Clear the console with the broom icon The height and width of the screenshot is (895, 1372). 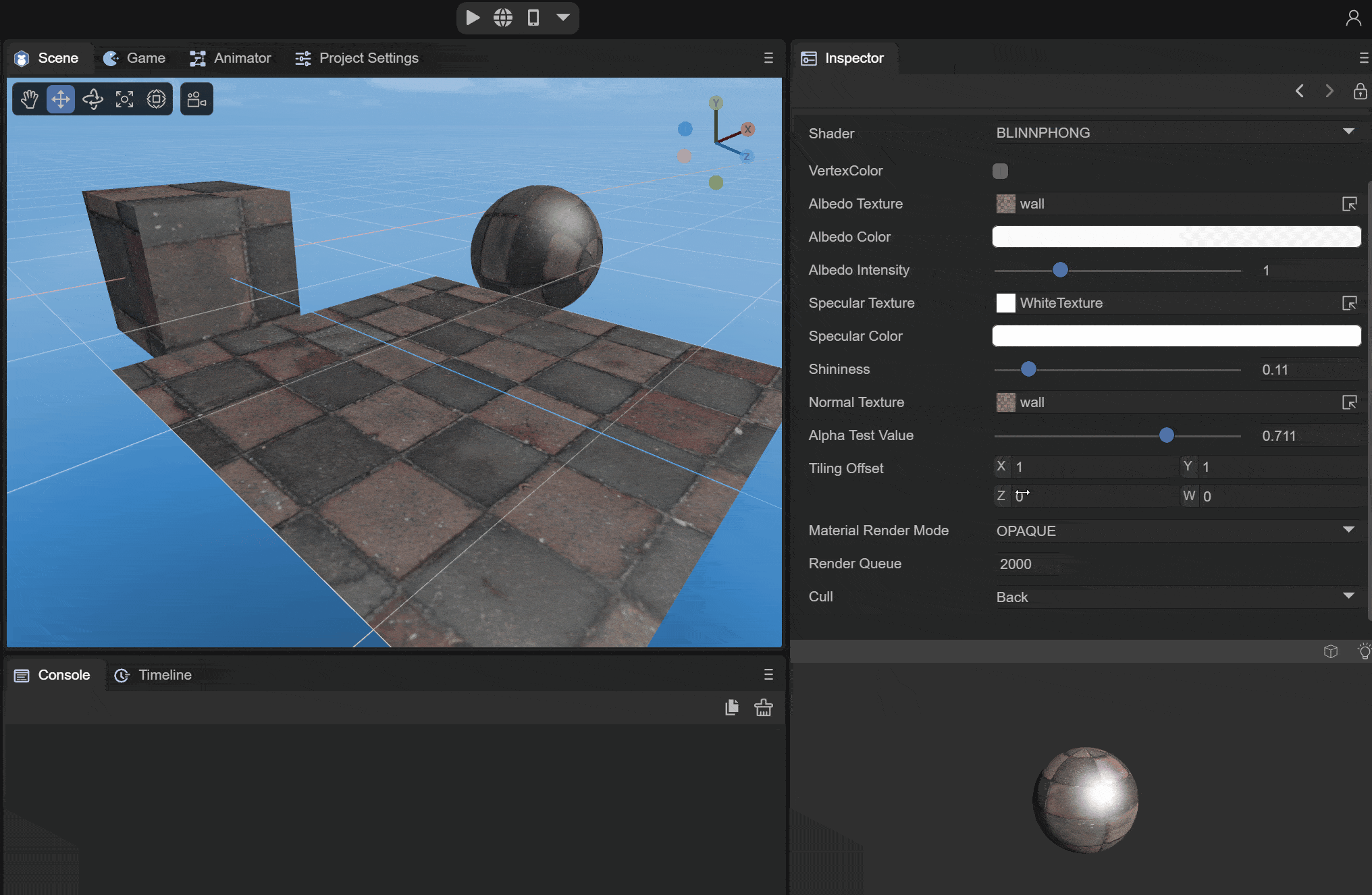(764, 707)
